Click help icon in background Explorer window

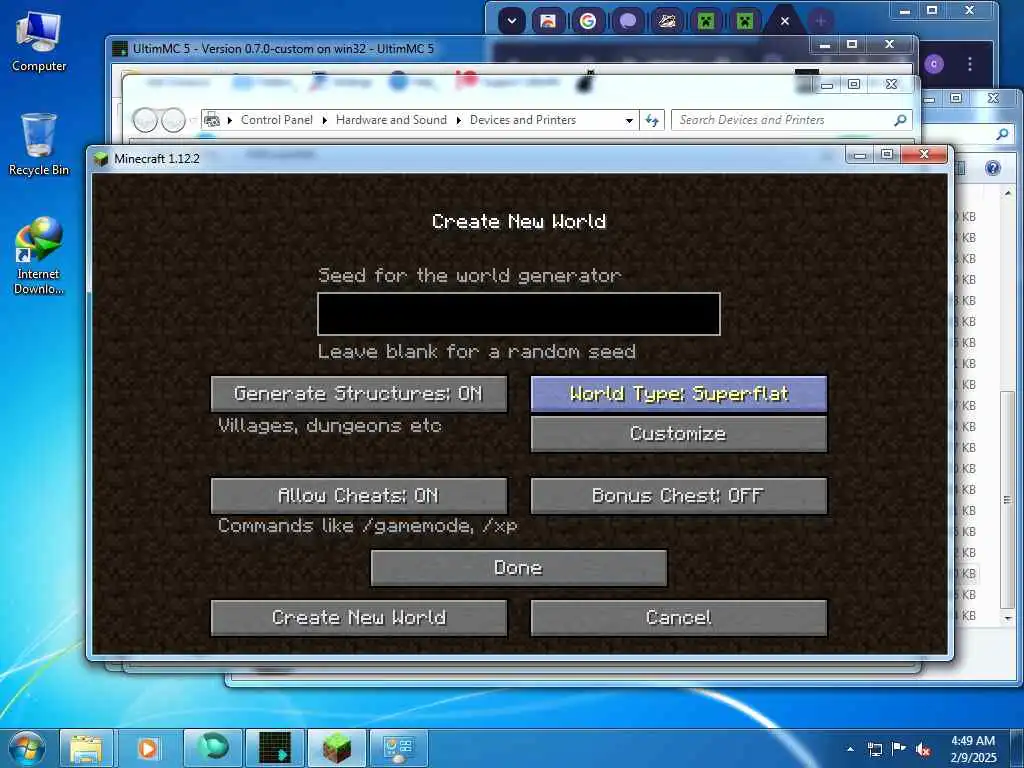pos(993,168)
